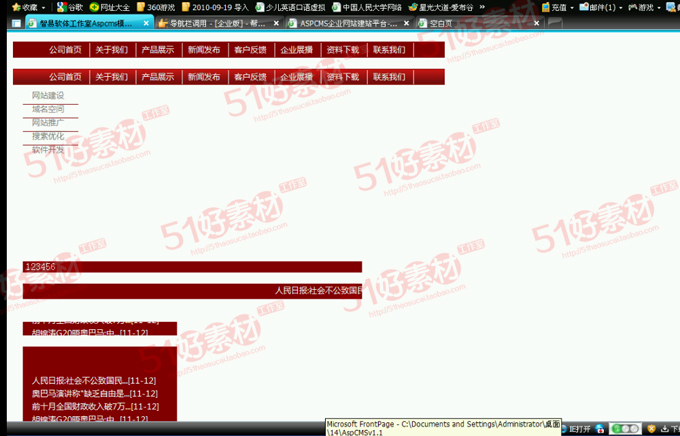
Task: Select 资料下载 in the lower navigation bar
Action: point(343,77)
